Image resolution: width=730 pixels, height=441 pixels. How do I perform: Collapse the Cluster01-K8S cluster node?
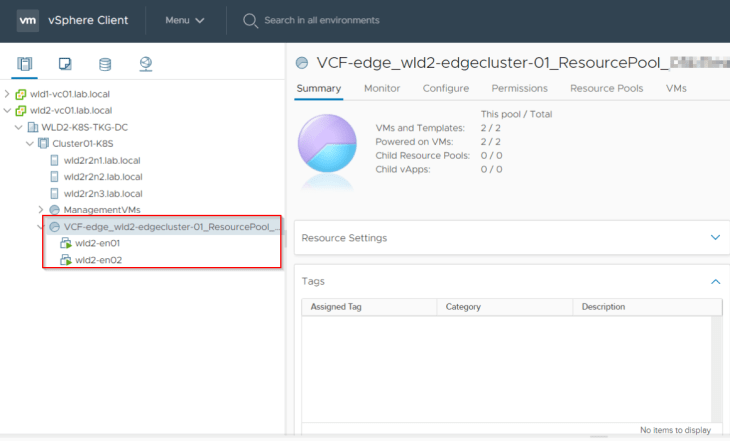point(30,143)
